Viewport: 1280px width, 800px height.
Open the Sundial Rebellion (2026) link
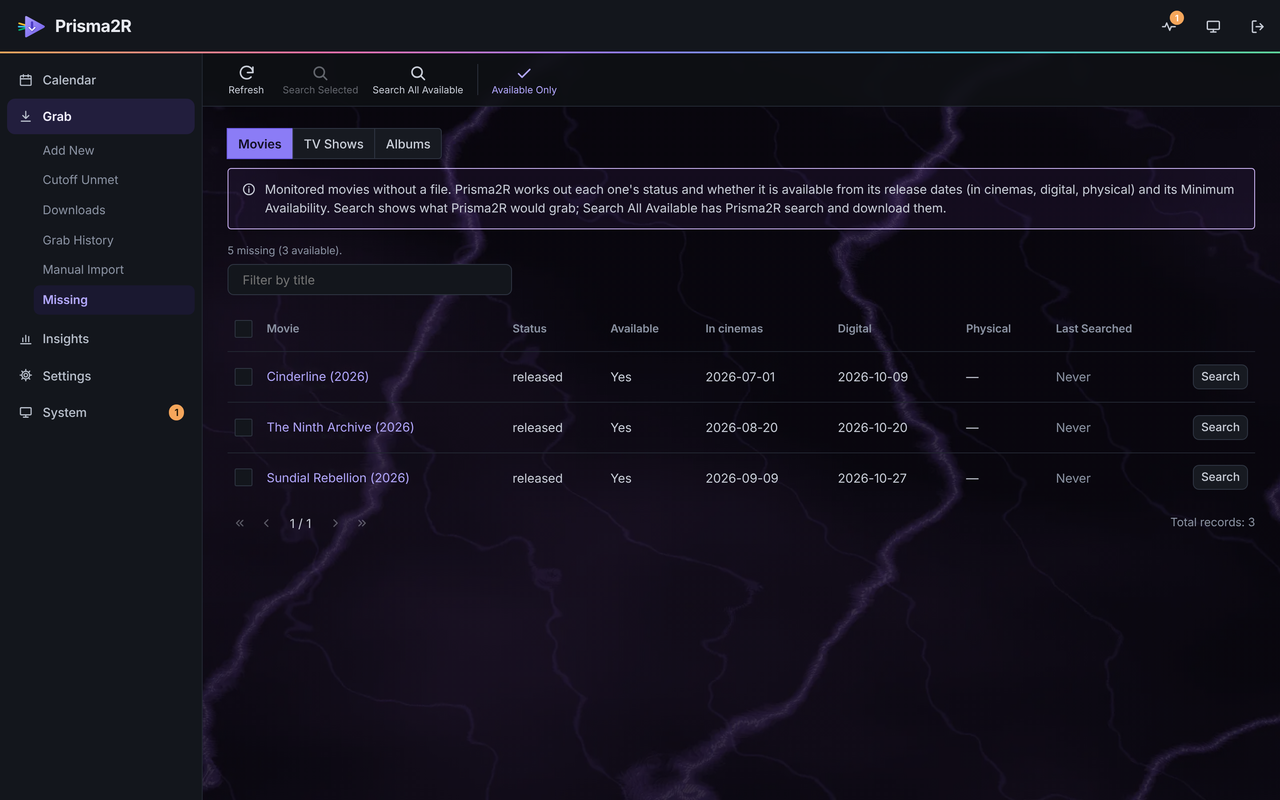click(x=338, y=478)
